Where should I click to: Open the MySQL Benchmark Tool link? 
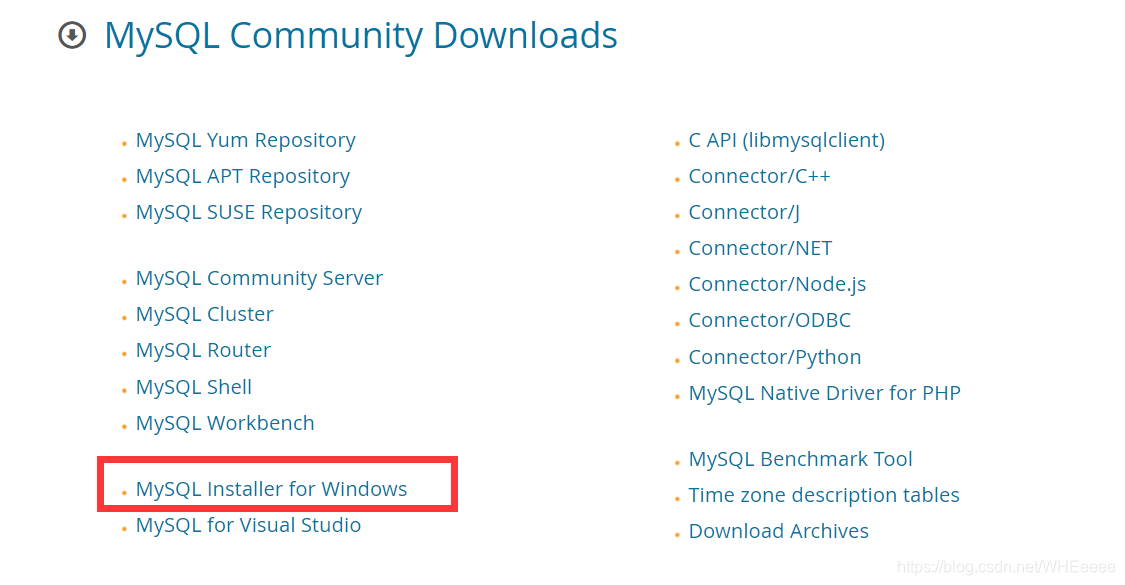800,459
